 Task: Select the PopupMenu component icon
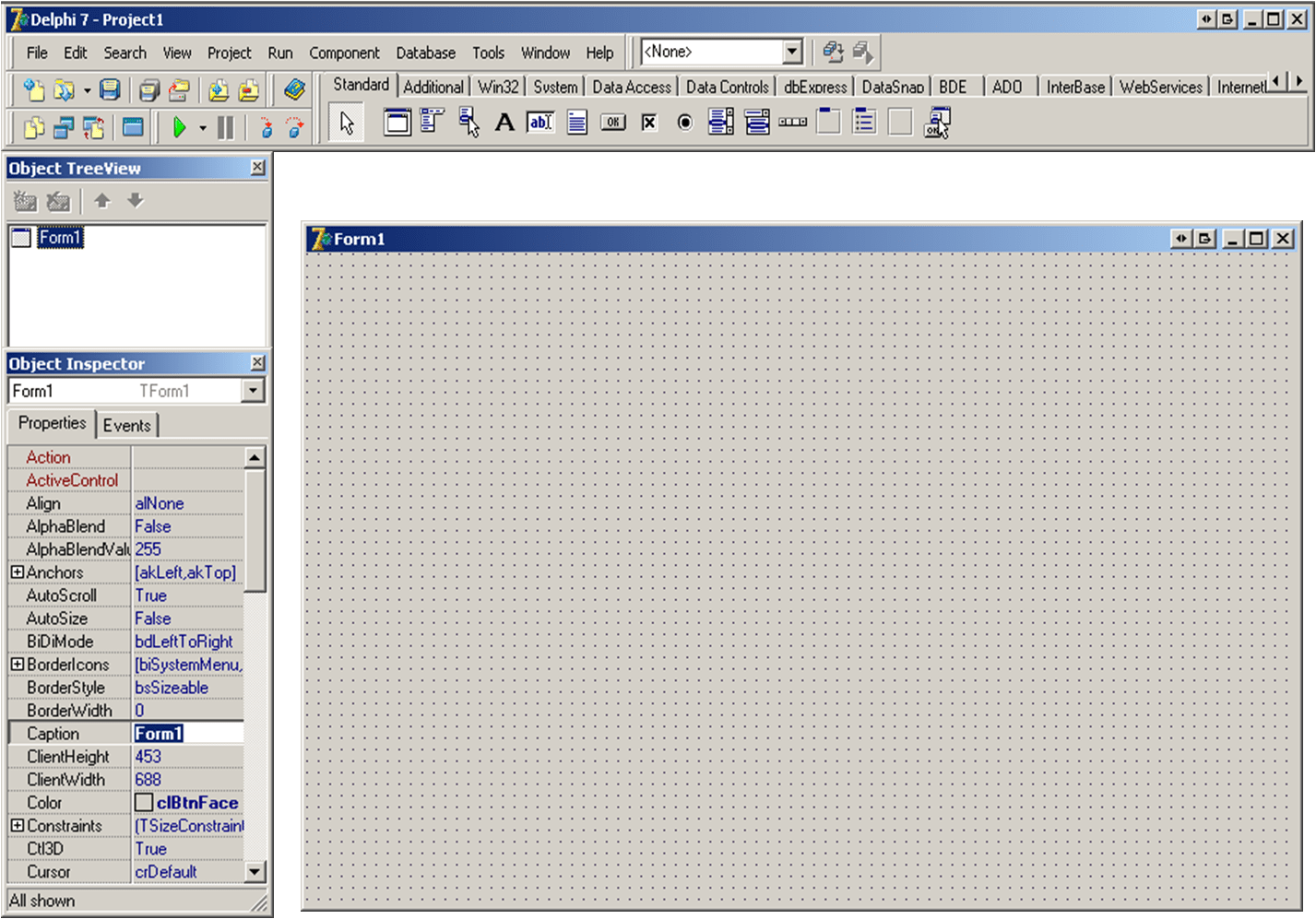pyautogui.click(x=468, y=122)
